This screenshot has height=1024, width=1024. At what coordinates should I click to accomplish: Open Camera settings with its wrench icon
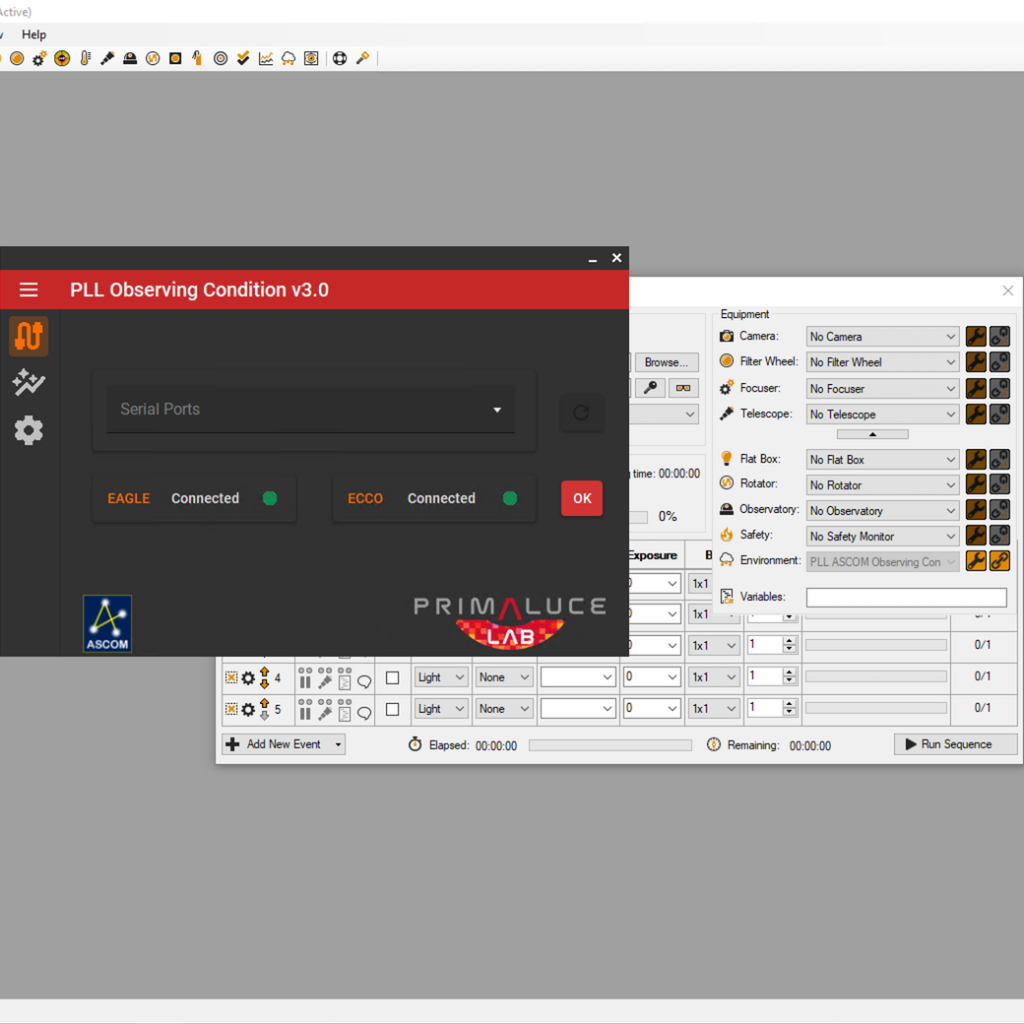coord(975,336)
